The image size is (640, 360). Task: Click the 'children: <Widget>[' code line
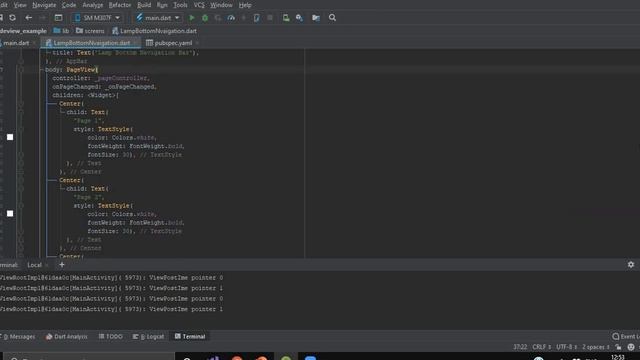[85, 96]
